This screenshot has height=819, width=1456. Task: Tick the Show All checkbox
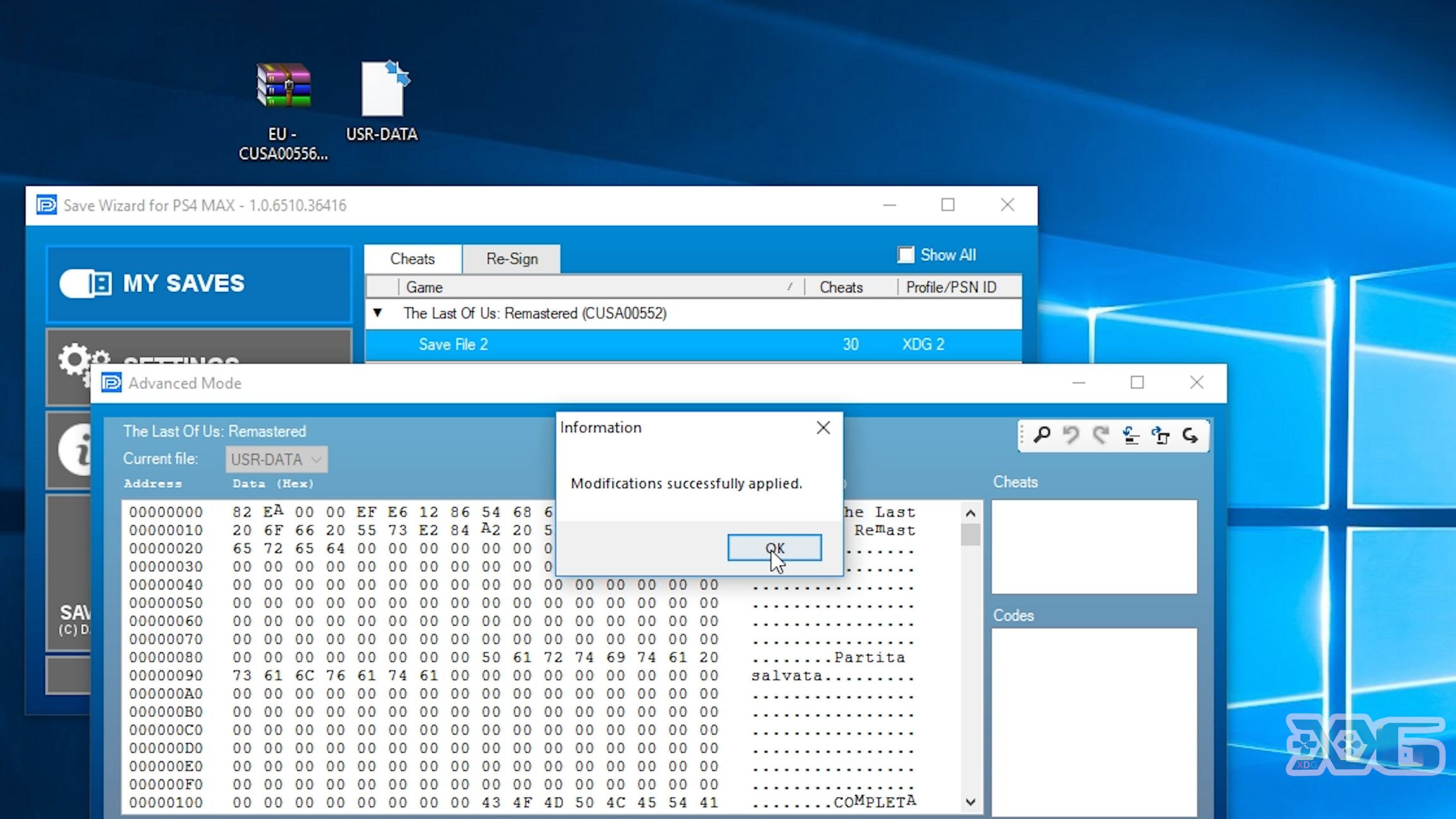906,255
